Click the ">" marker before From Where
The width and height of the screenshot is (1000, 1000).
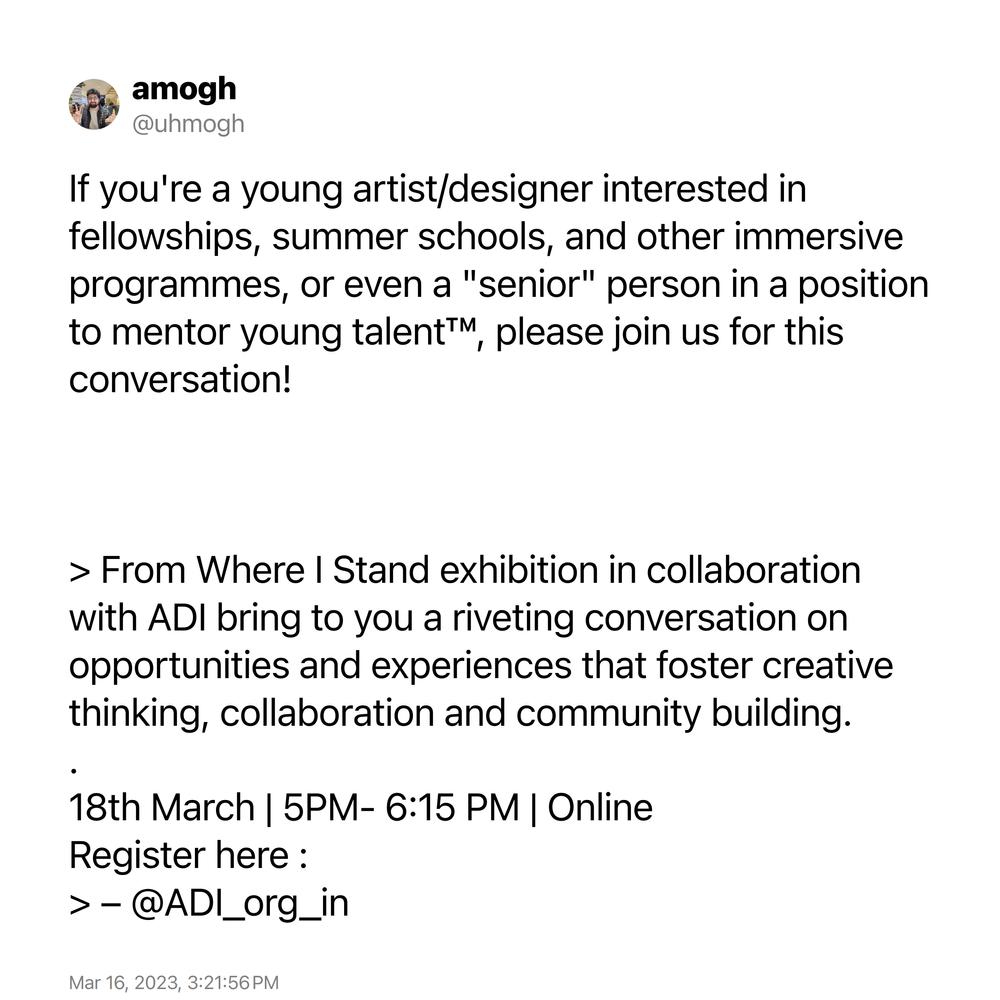[80, 572]
